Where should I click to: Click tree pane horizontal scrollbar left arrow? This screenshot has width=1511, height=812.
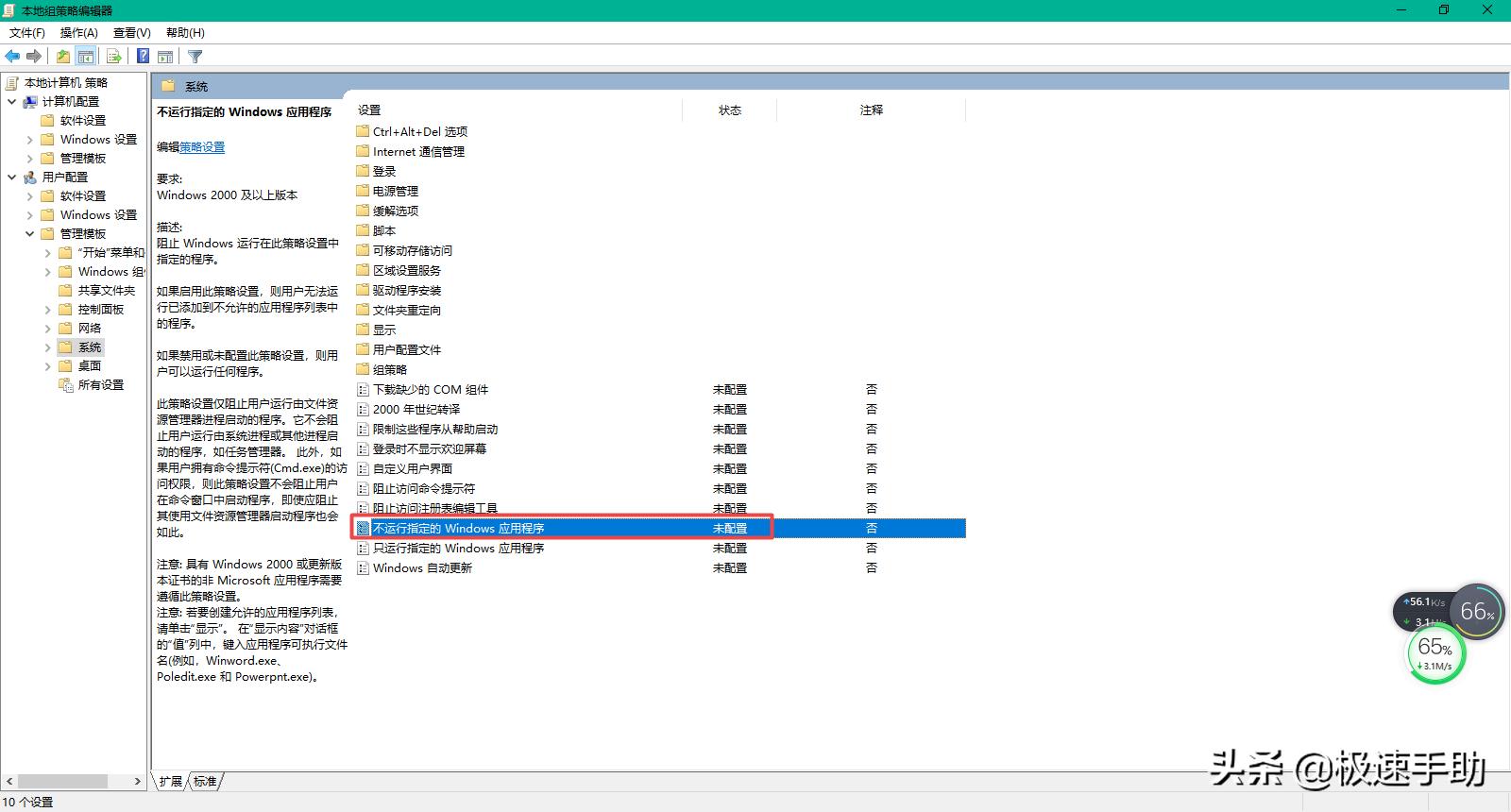tap(9, 782)
